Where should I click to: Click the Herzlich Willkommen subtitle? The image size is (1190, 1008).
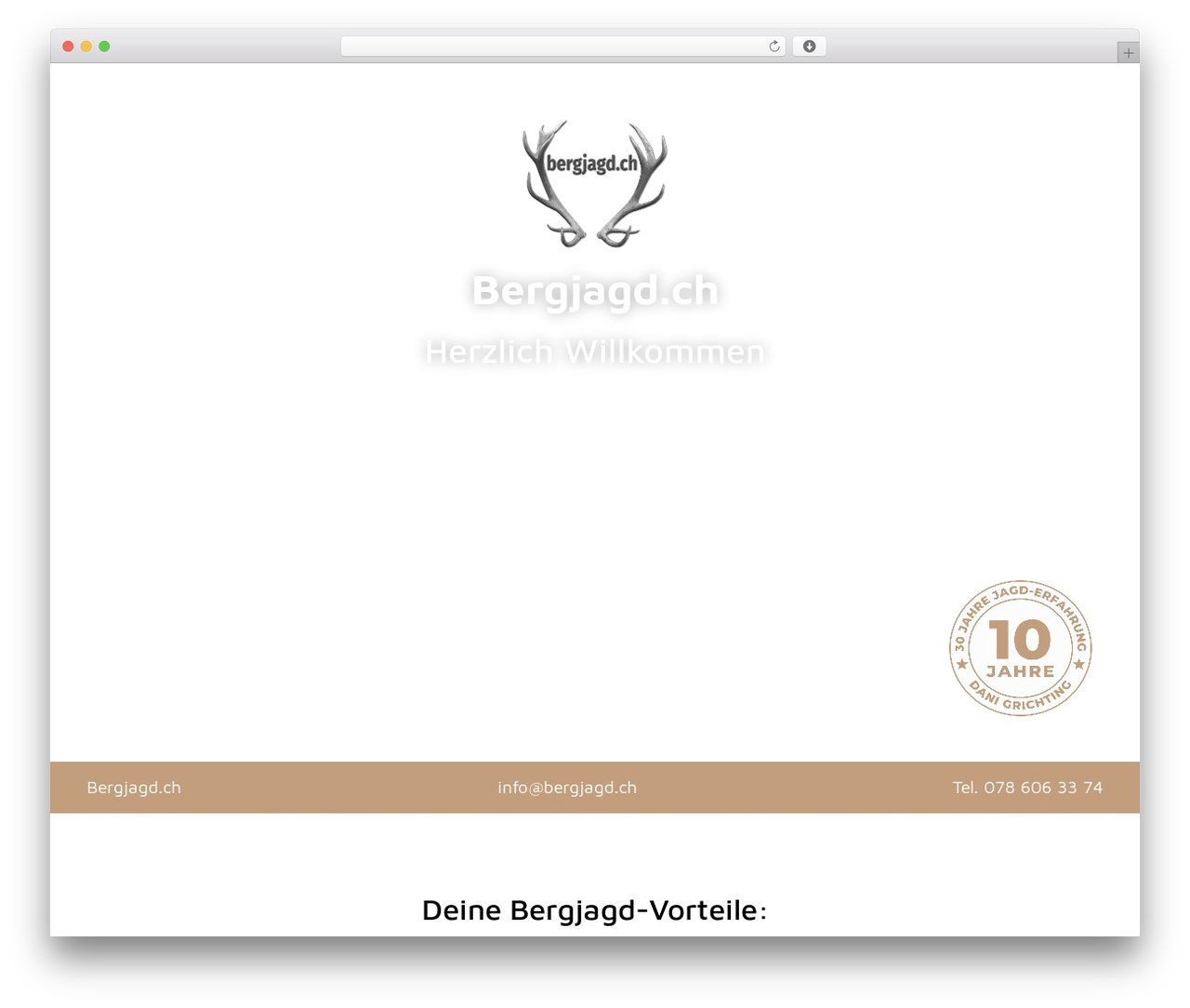pyautogui.click(x=595, y=351)
